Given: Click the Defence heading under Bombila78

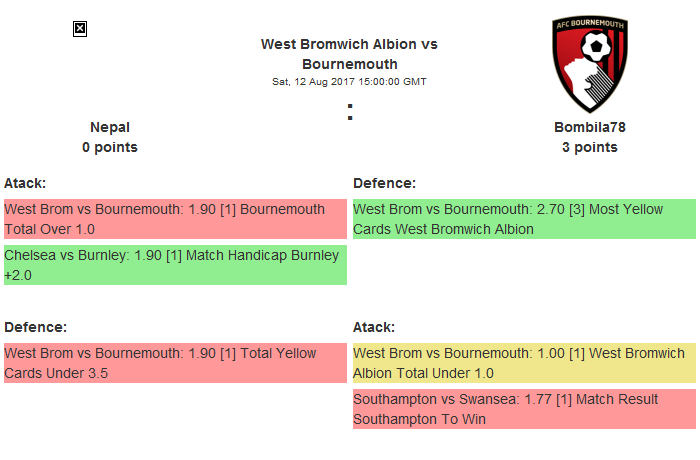Looking at the screenshot, I should point(384,183).
